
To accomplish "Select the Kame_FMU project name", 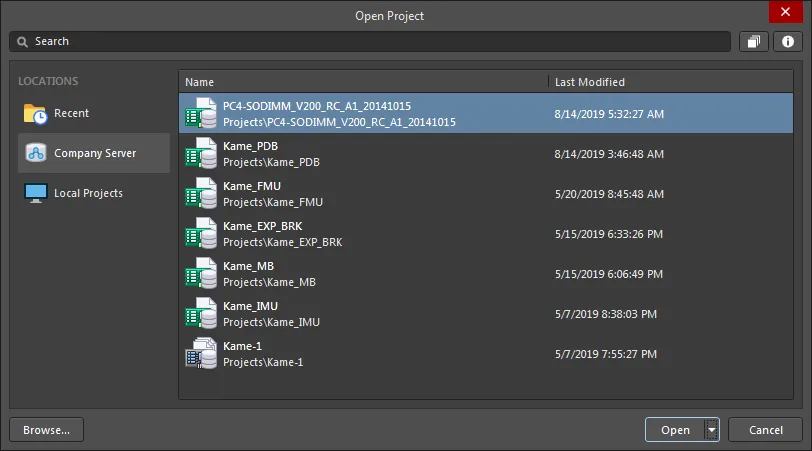I will (x=252, y=186).
